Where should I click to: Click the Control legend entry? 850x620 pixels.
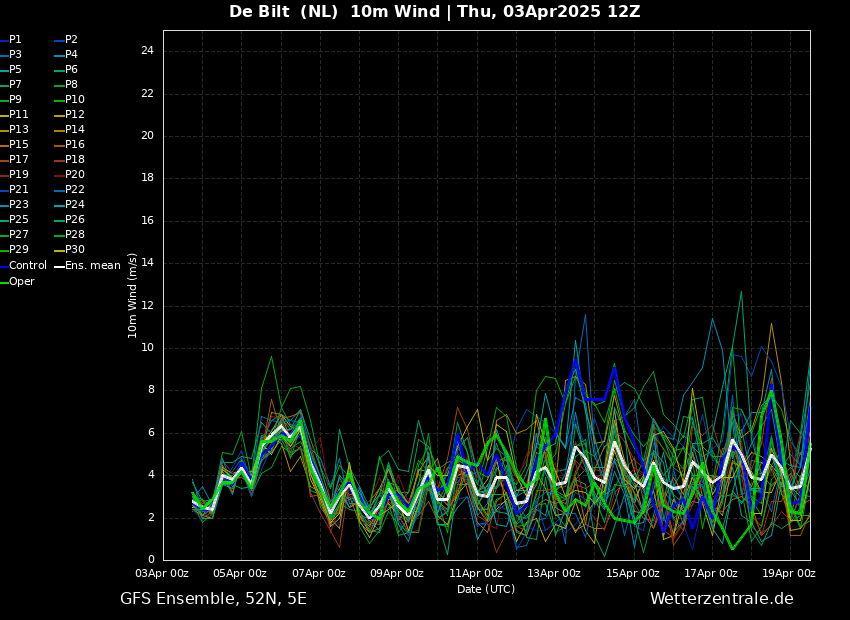pyautogui.click(x=23, y=266)
